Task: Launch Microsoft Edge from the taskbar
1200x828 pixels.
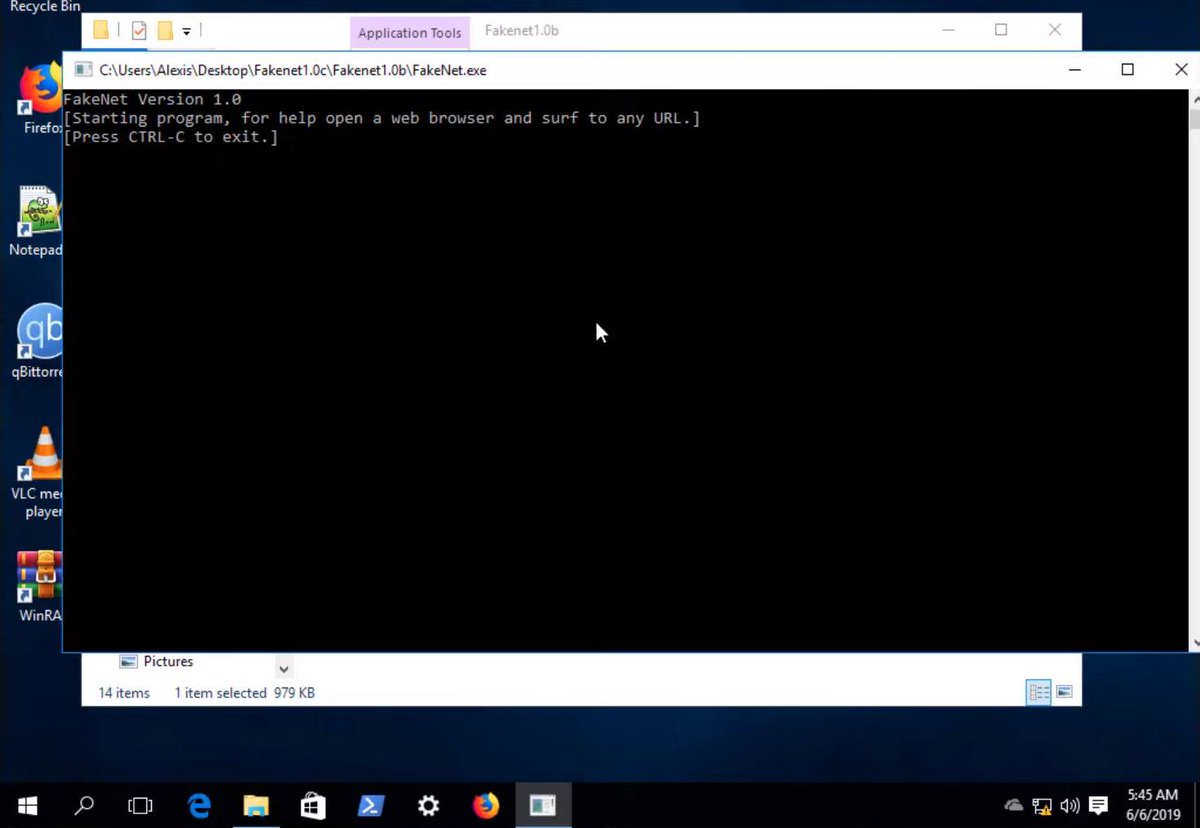Action: click(199, 805)
